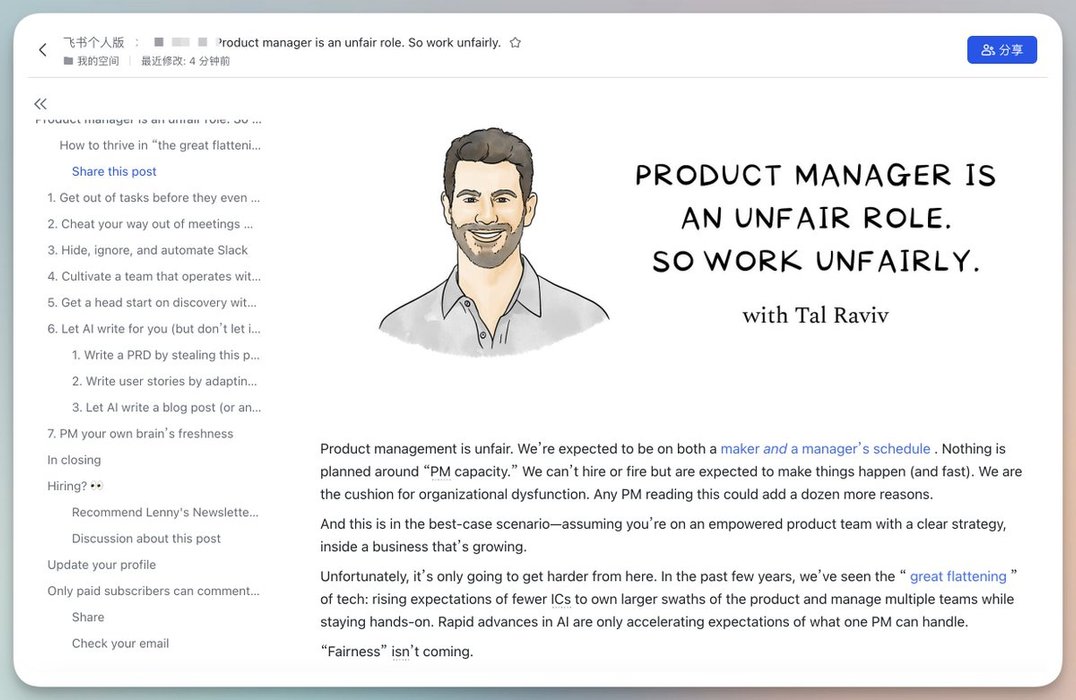
Task: Click the document title in header
Action: click(358, 43)
